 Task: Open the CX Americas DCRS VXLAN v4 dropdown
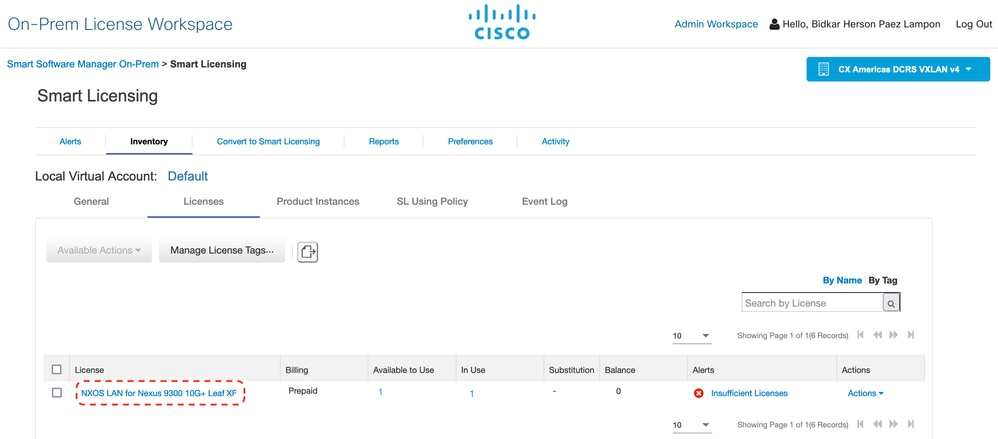point(898,69)
